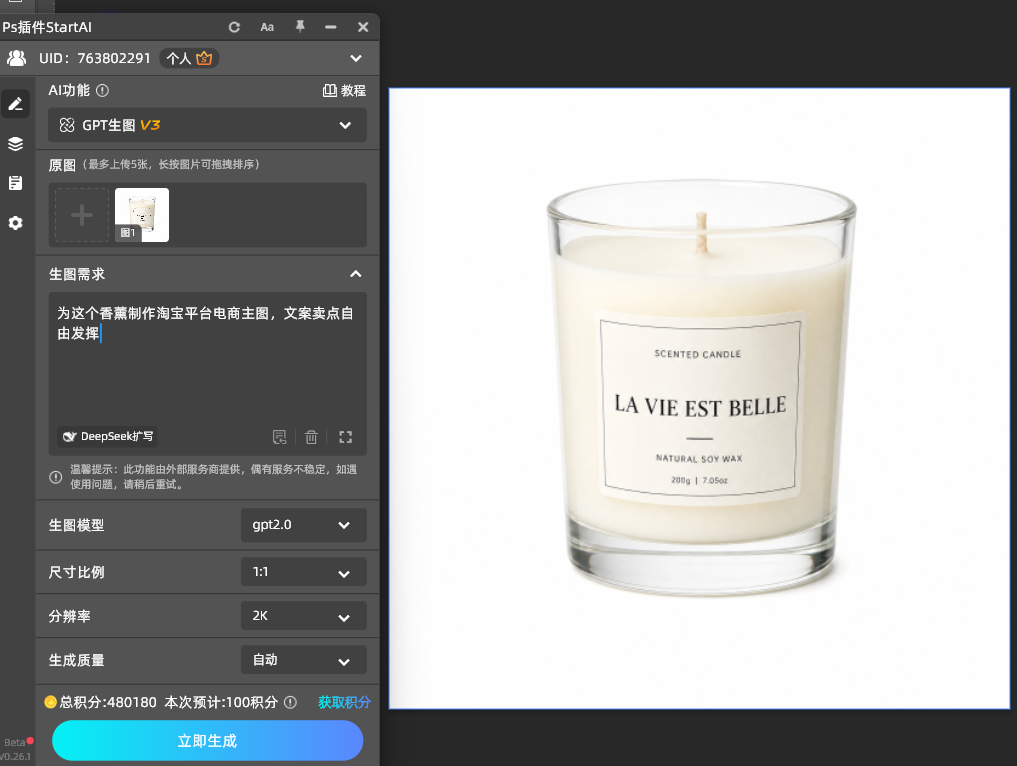
Task: Click the plus box to add image
Action: (82, 215)
